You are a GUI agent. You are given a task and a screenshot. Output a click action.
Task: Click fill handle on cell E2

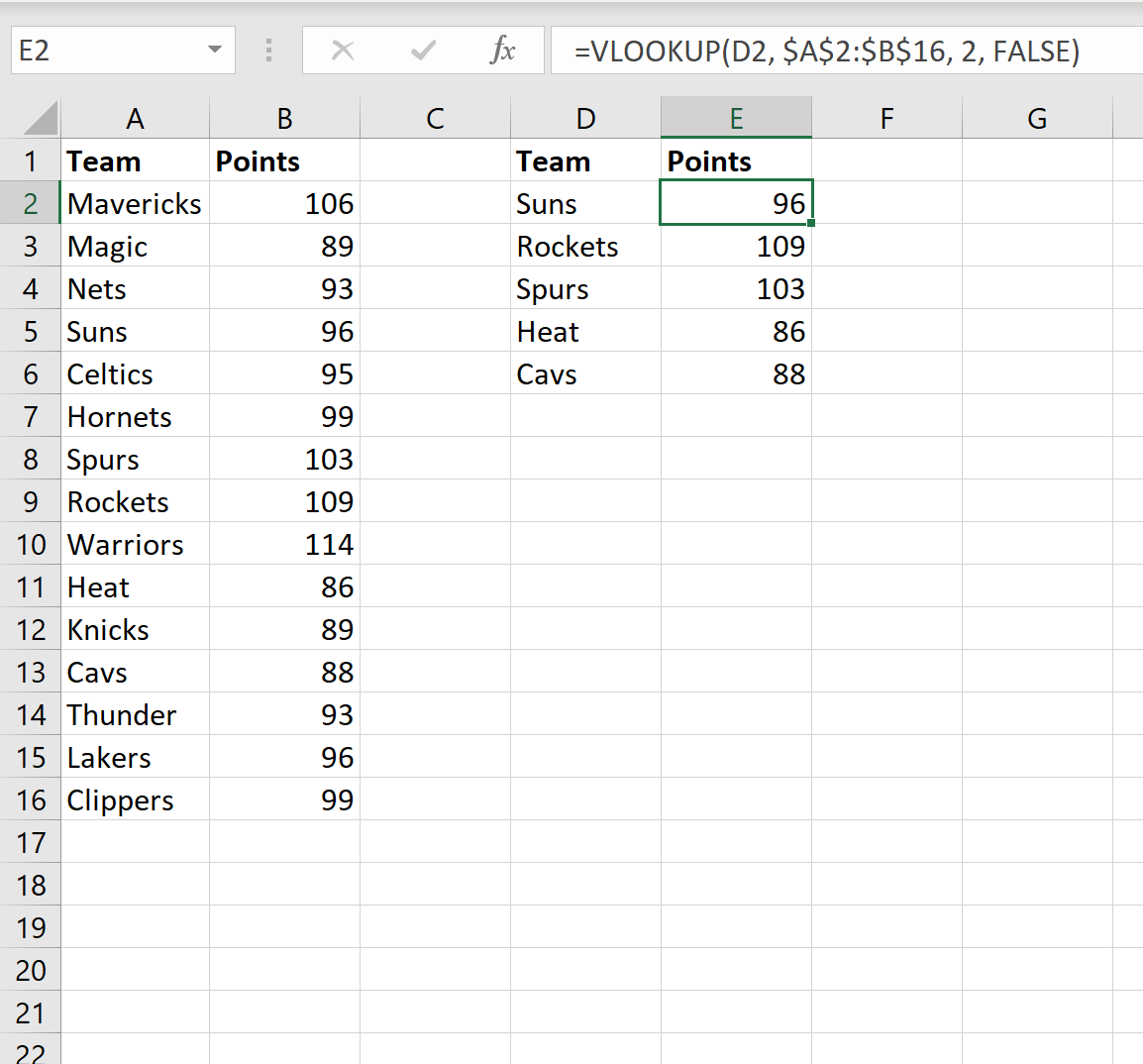pyautogui.click(x=811, y=223)
